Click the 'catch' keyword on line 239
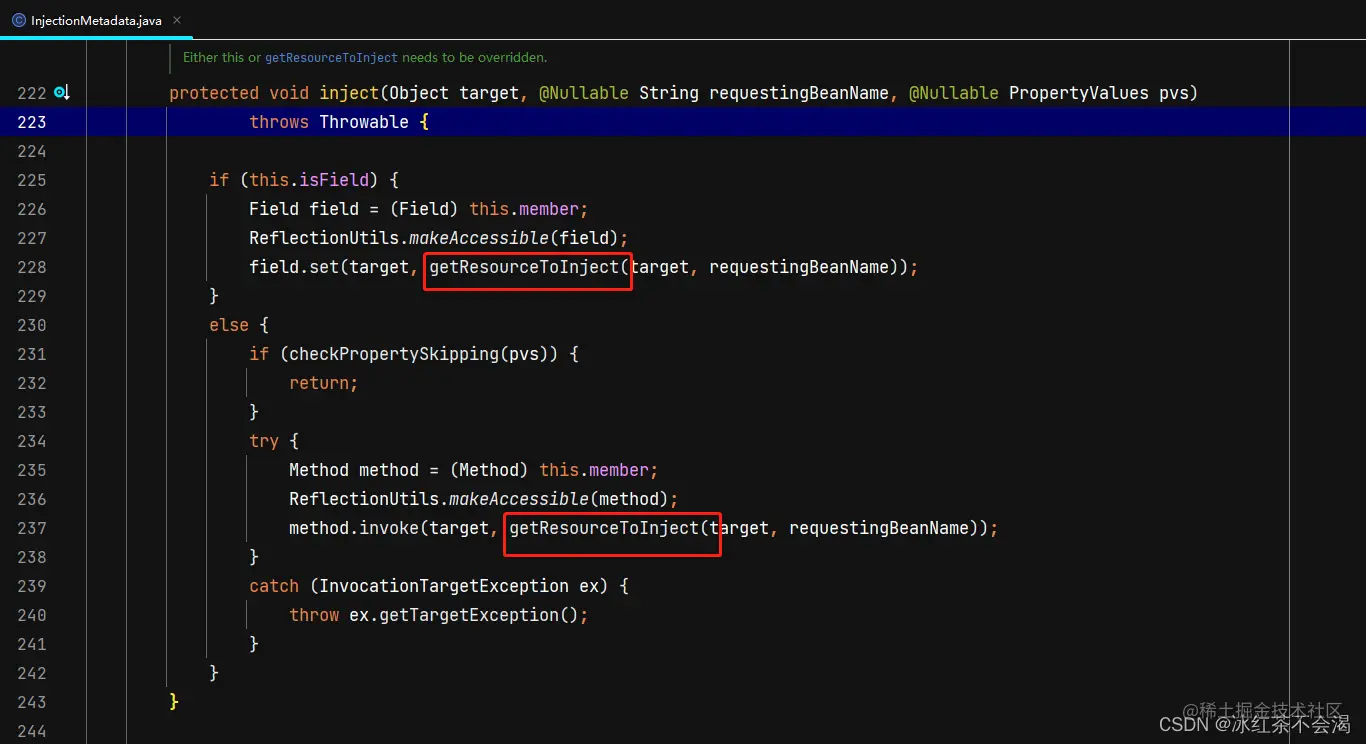The height and width of the screenshot is (744, 1366). pyautogui.click(x=274, y=586)
